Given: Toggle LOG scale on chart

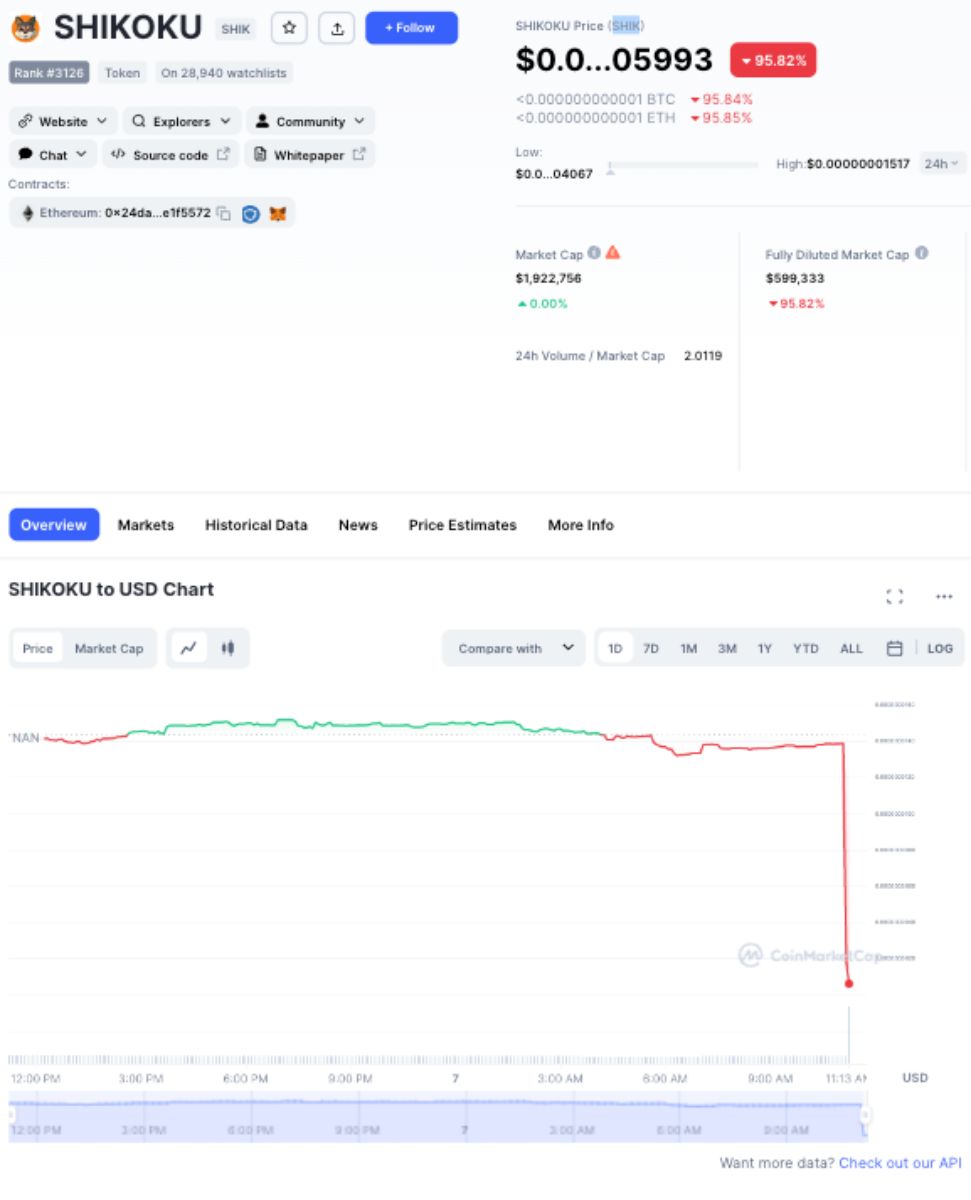Looking at the screenshot, I should tap(940, 648).
